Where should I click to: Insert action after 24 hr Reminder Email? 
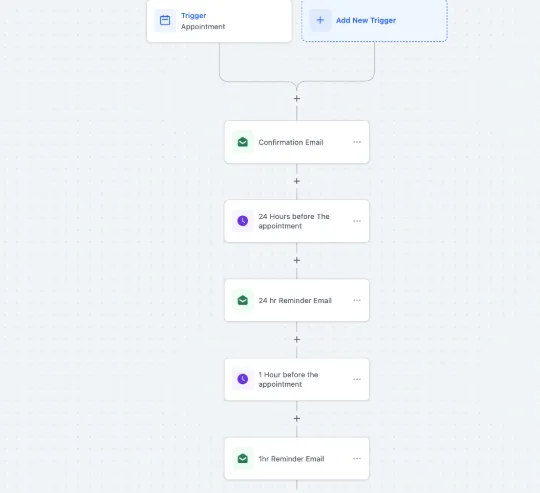coord(297,339)
